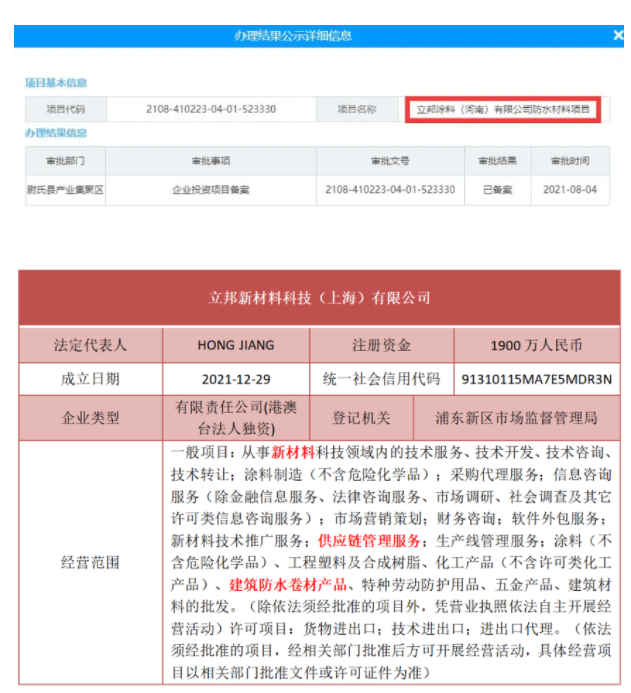Click the 审批时间 column header
The width and height of the screenshot is (631, 693).
pos(570,161)
